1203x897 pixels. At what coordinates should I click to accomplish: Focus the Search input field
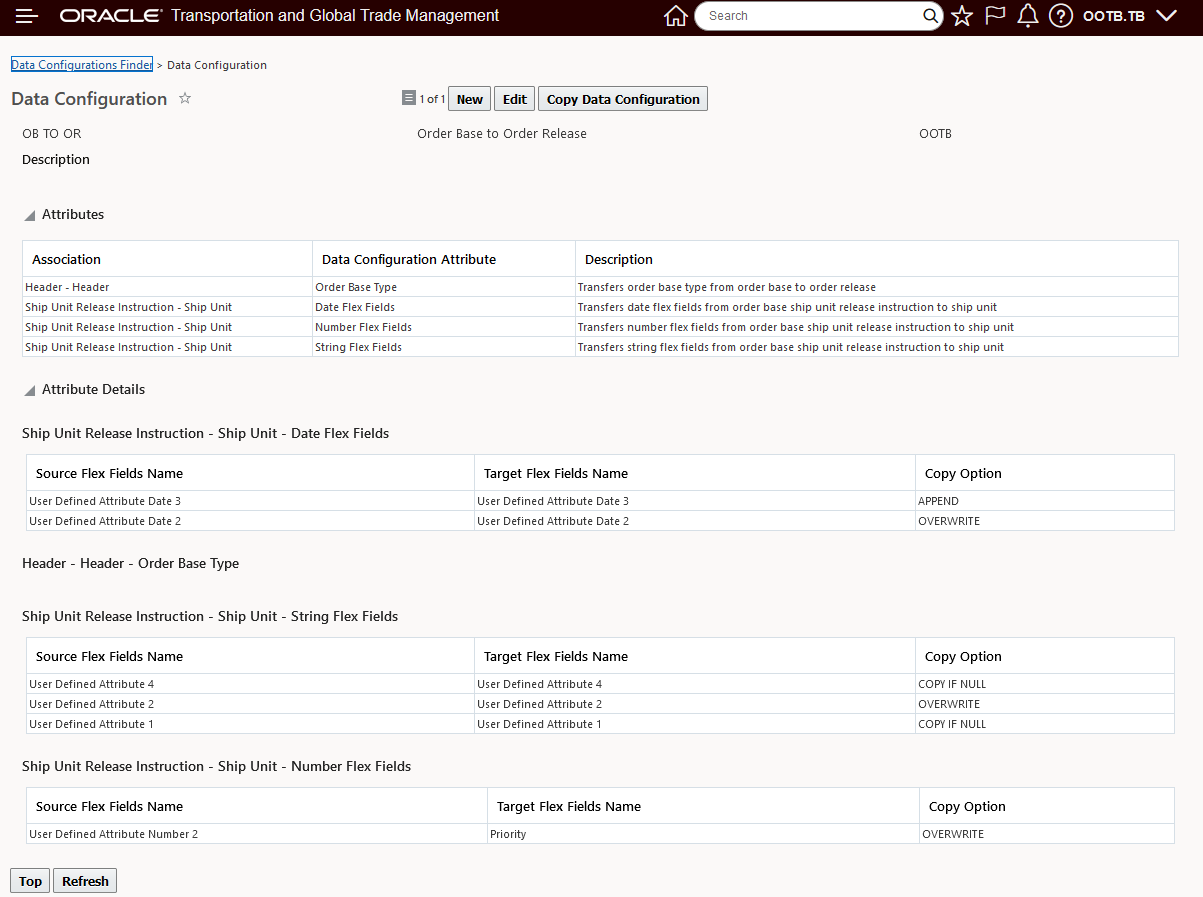[810, 16]
